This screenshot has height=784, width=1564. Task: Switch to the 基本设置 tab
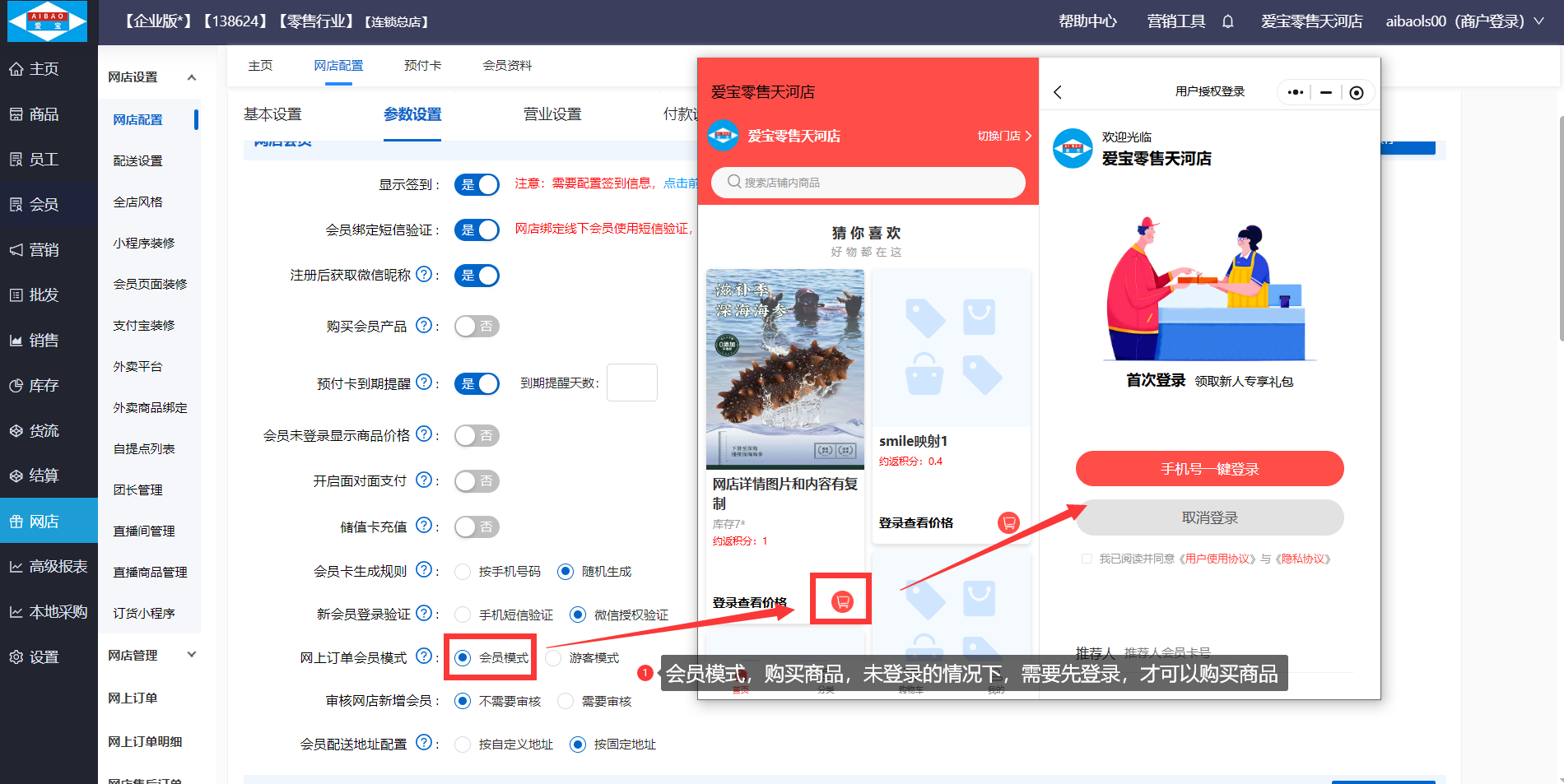click(272, 114)
